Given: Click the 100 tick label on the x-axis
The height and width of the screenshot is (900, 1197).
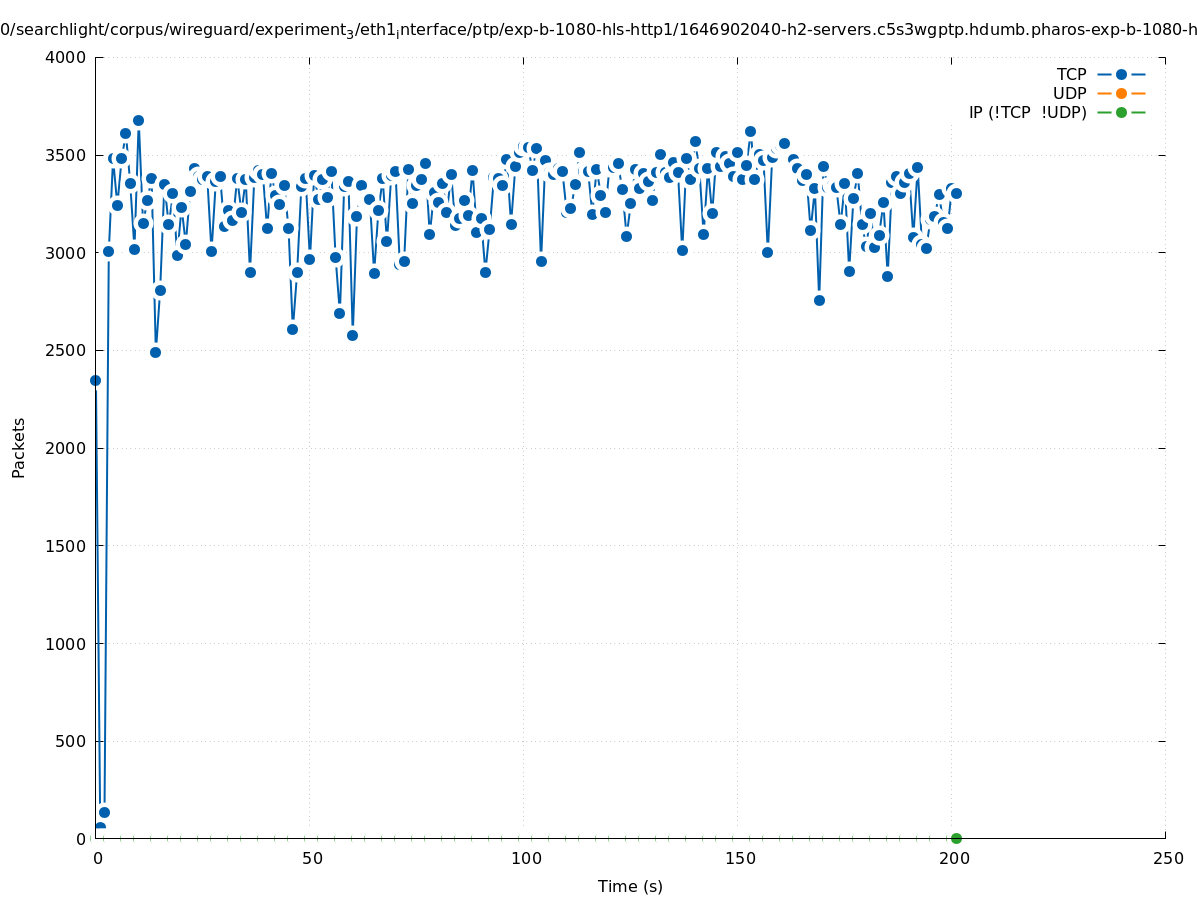Looking at the screenshot, I should click(x=525, y=858).
